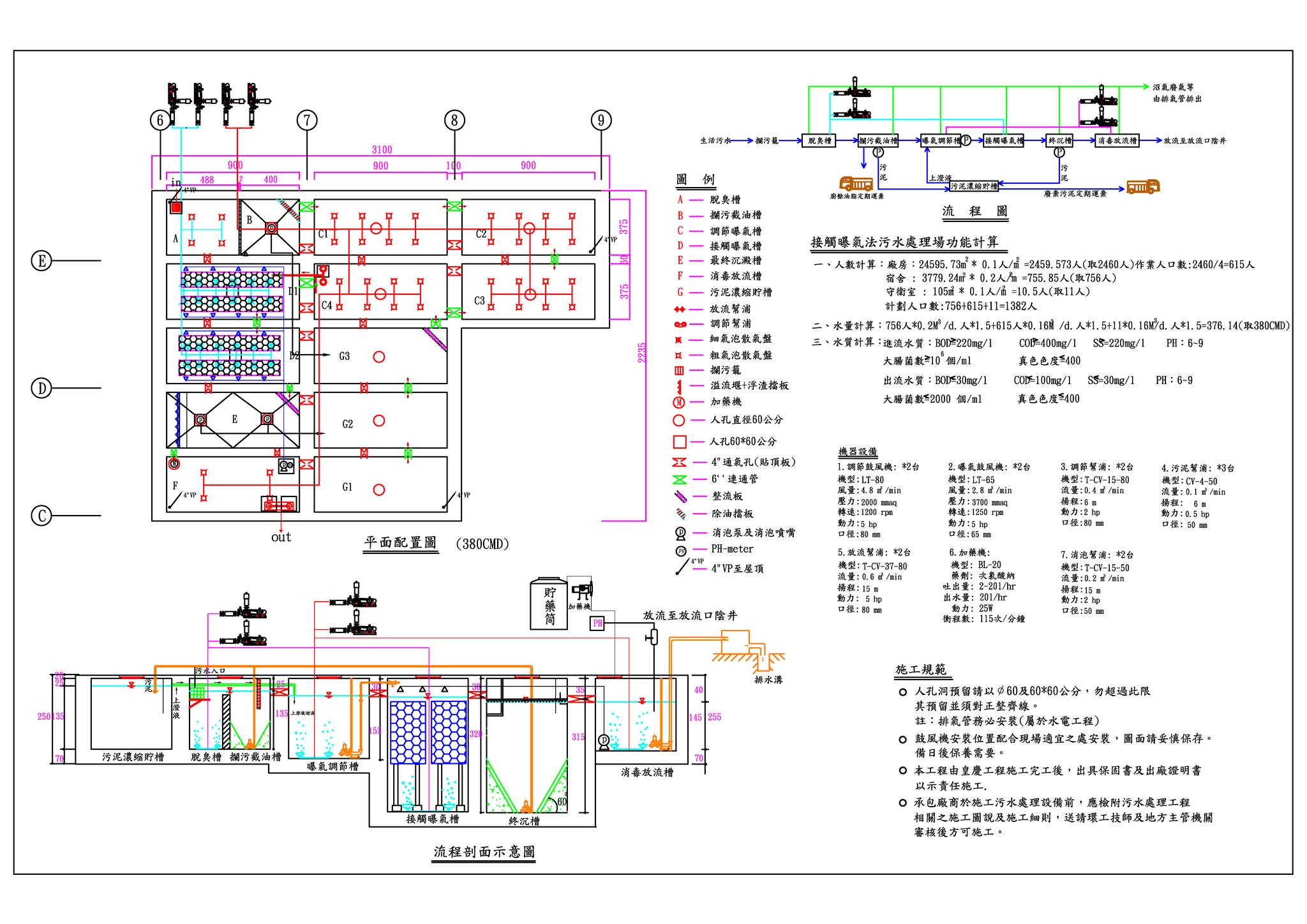Click the 粗氣泡散氣盤 legend symbol
Screen dimensions: 1307x924
point(679,355)
